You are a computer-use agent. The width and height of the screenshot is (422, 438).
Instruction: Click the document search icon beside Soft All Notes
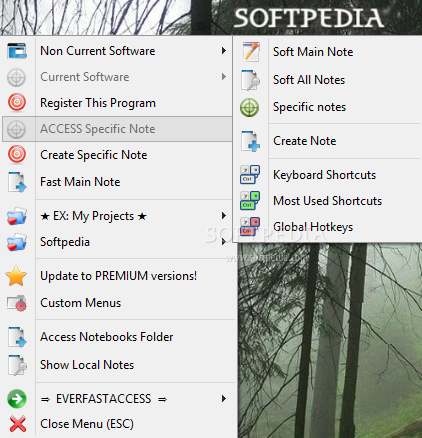(250, 80)
